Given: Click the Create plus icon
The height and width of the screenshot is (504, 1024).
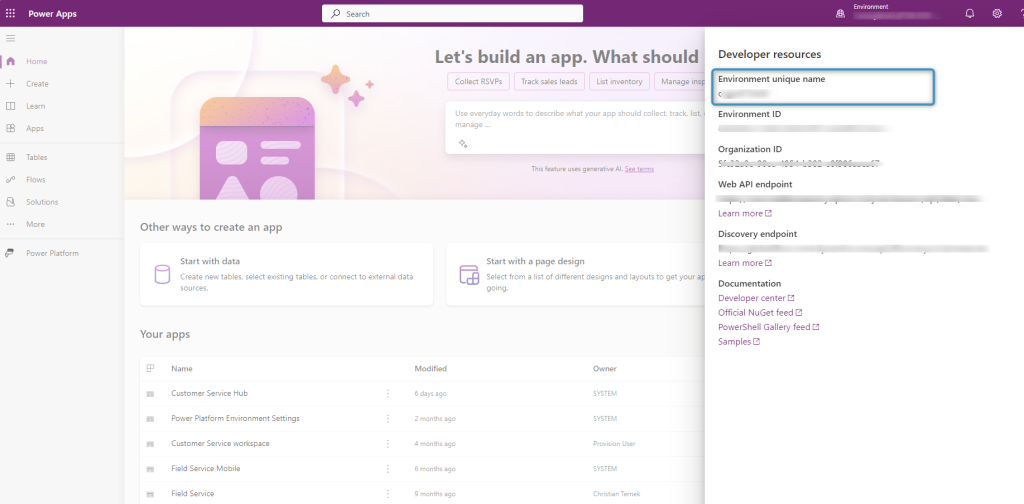Looking at the screenshot, I should click(10, 84).
